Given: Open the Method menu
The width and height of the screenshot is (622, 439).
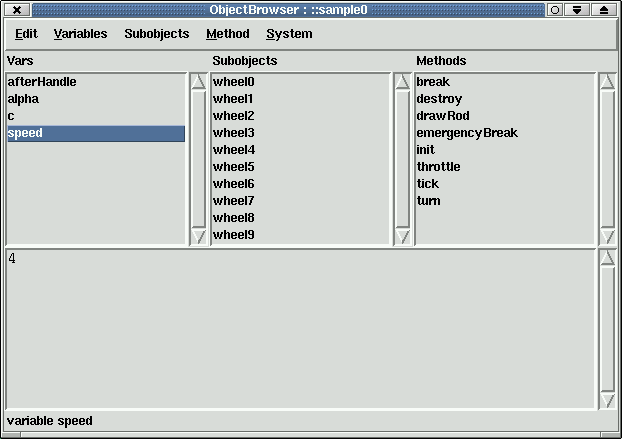Looking at the screenshot, I should tap(227, 34).
